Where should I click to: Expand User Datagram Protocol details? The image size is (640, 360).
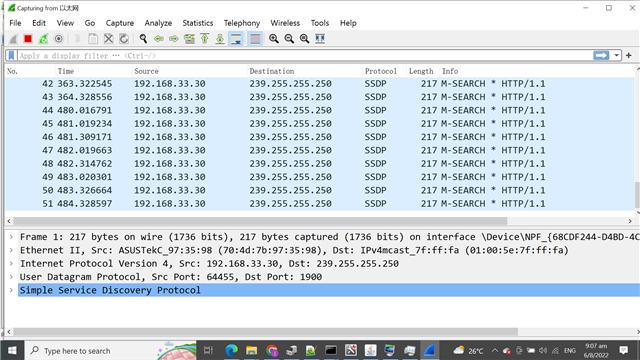[11, 277]
